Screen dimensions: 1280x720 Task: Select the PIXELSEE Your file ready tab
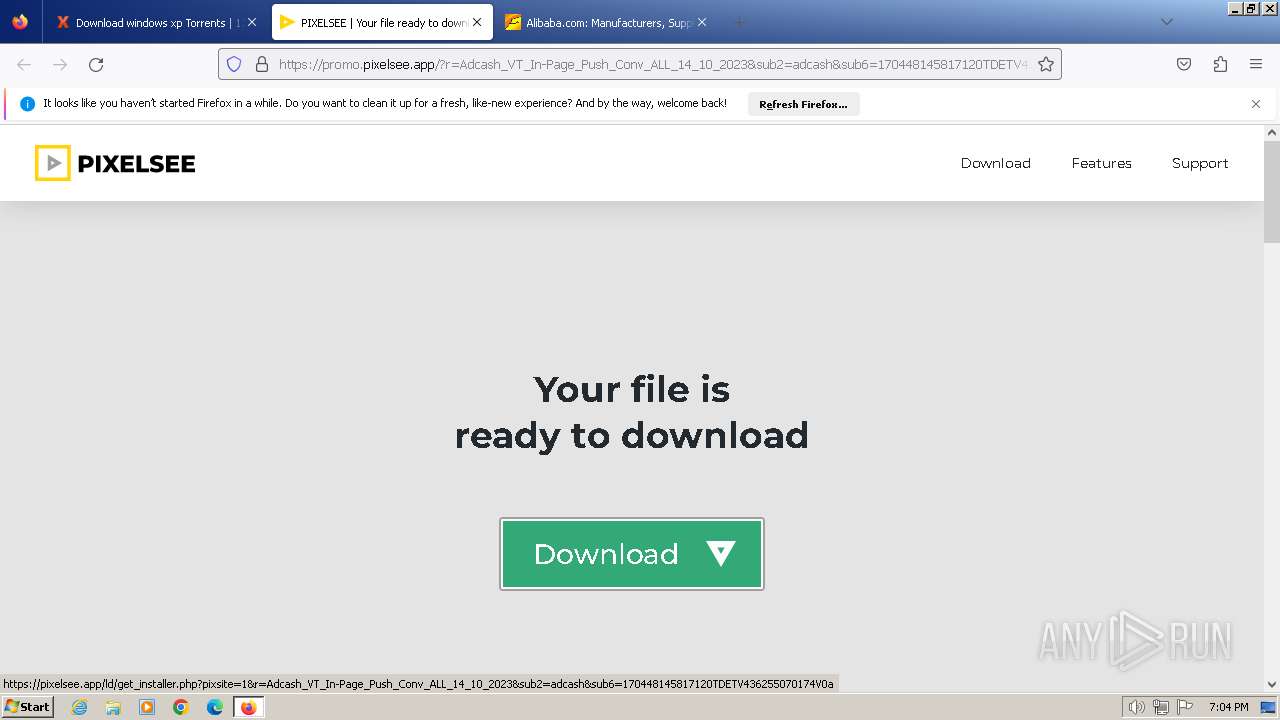tap(382, 22)
